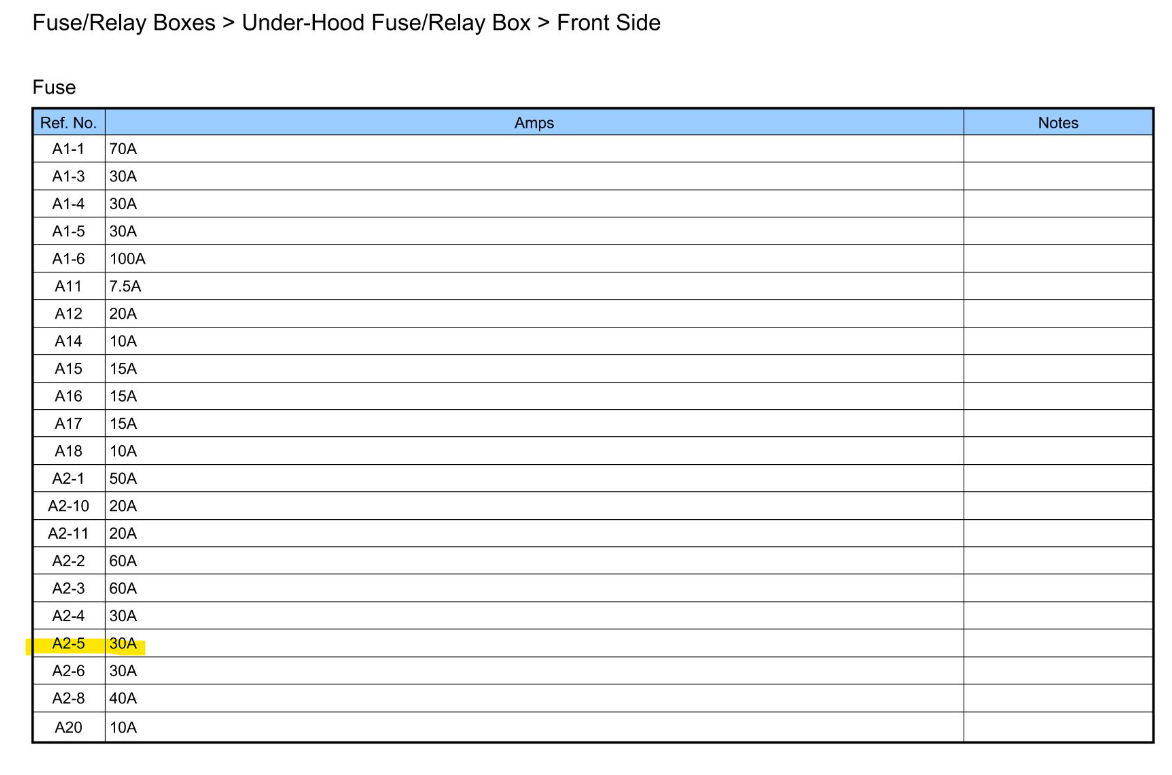1172x775 pixels.
Task: Click "Under-Hood Fuse/Relay Box" breadcrumb text
Action: [x=386, y=23]
